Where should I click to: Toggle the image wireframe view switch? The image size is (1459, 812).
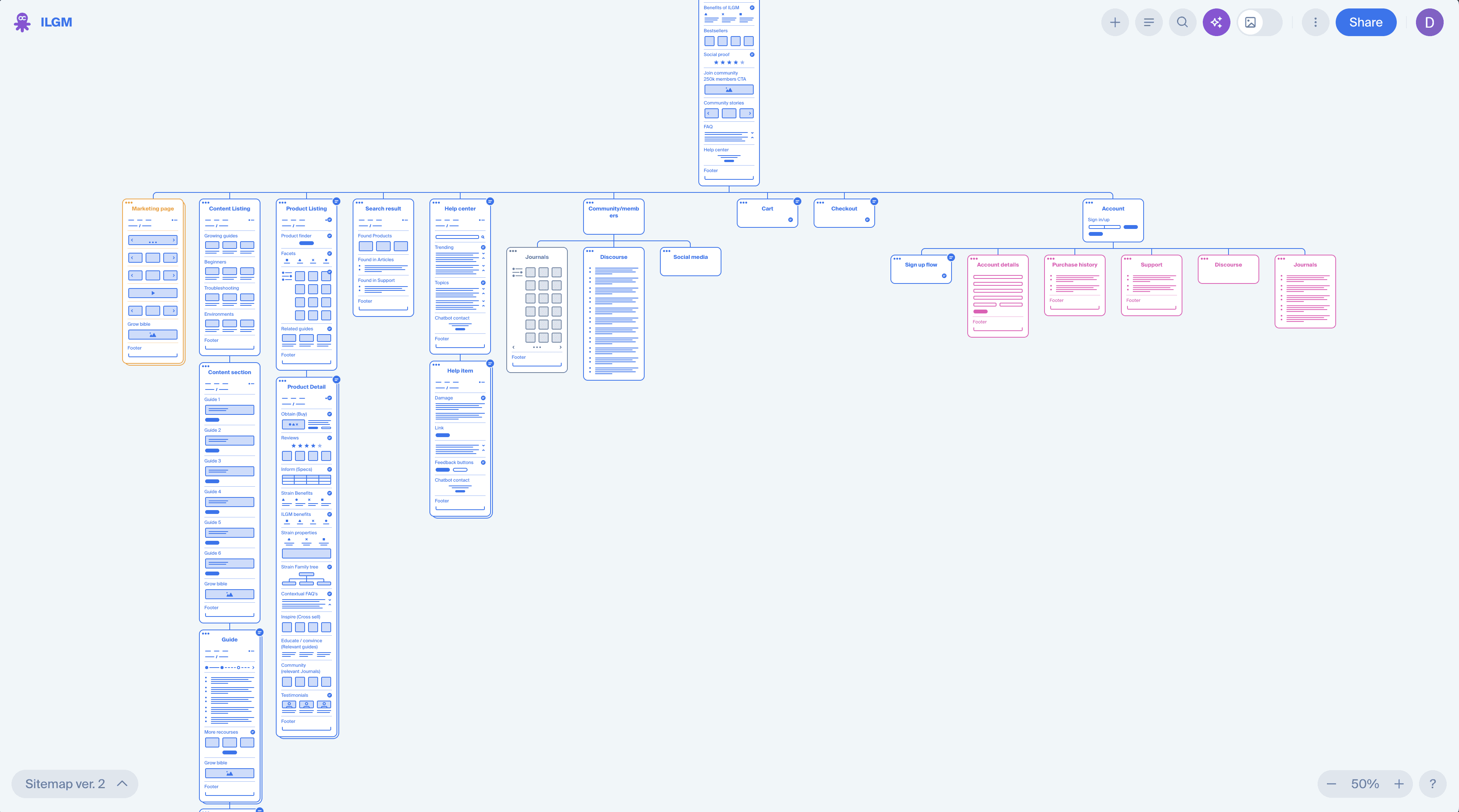point(1260,22)
